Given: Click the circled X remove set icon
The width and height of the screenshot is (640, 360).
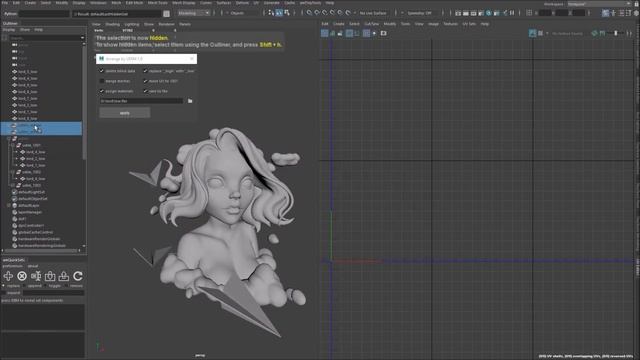Looking at the screenshot, I should click(22, 276).
